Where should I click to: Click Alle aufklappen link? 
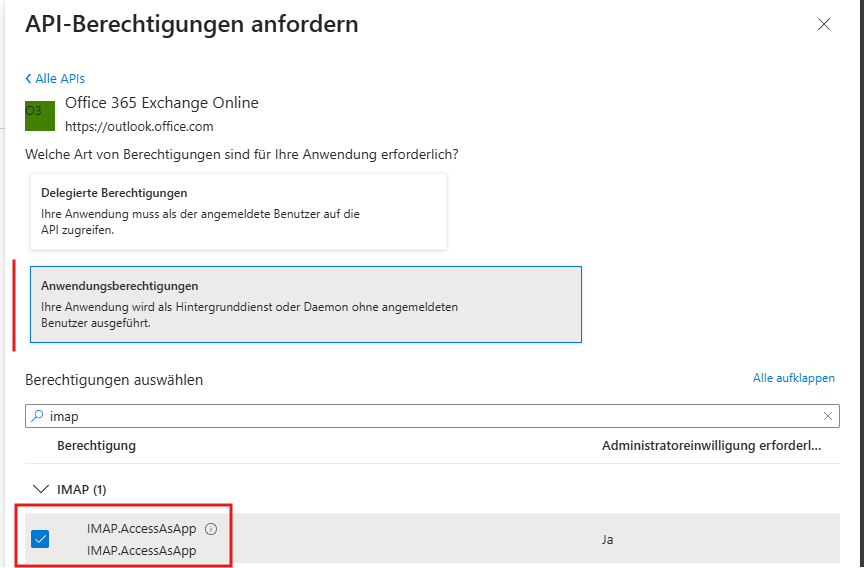click(793, 378)
